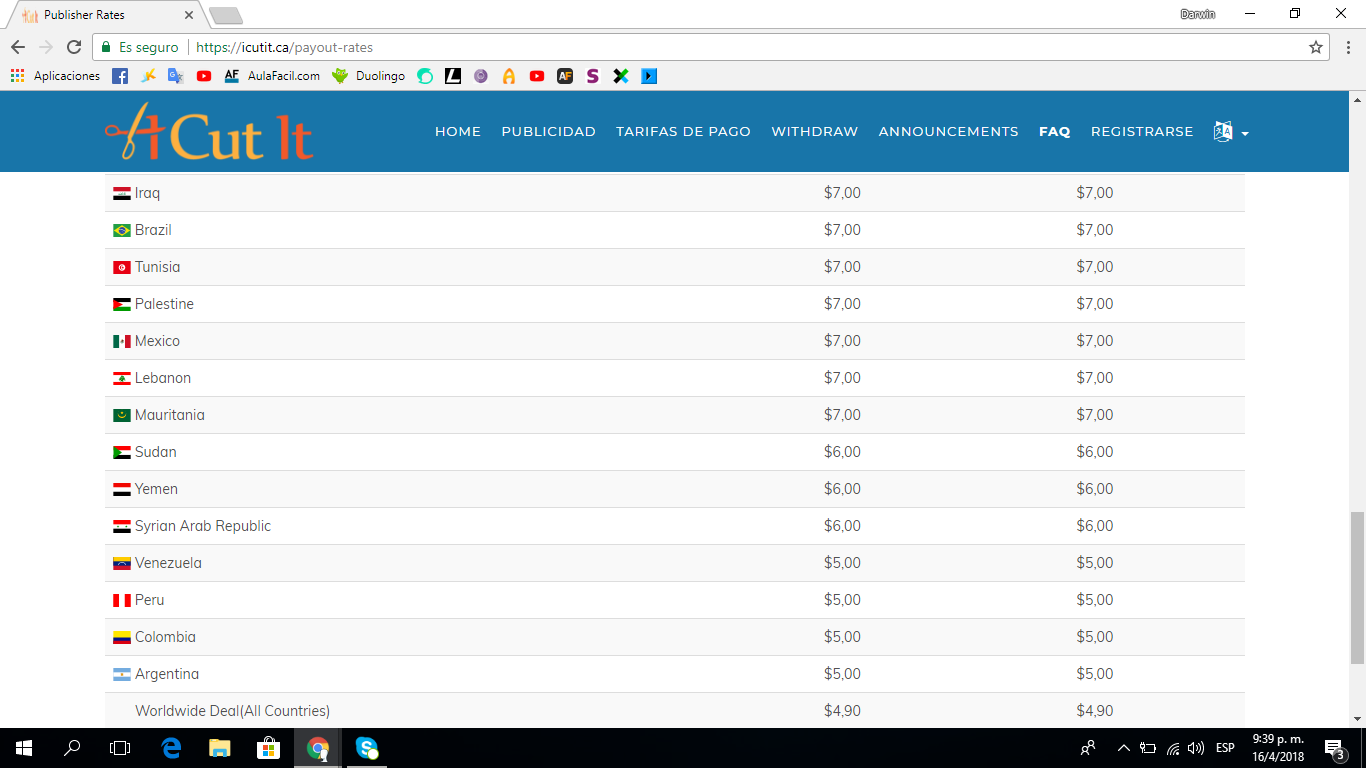The height and width of the screenshot is (768, 1366).
Task: Click the red YouTube bookmark icon
Action: (204, 75)
